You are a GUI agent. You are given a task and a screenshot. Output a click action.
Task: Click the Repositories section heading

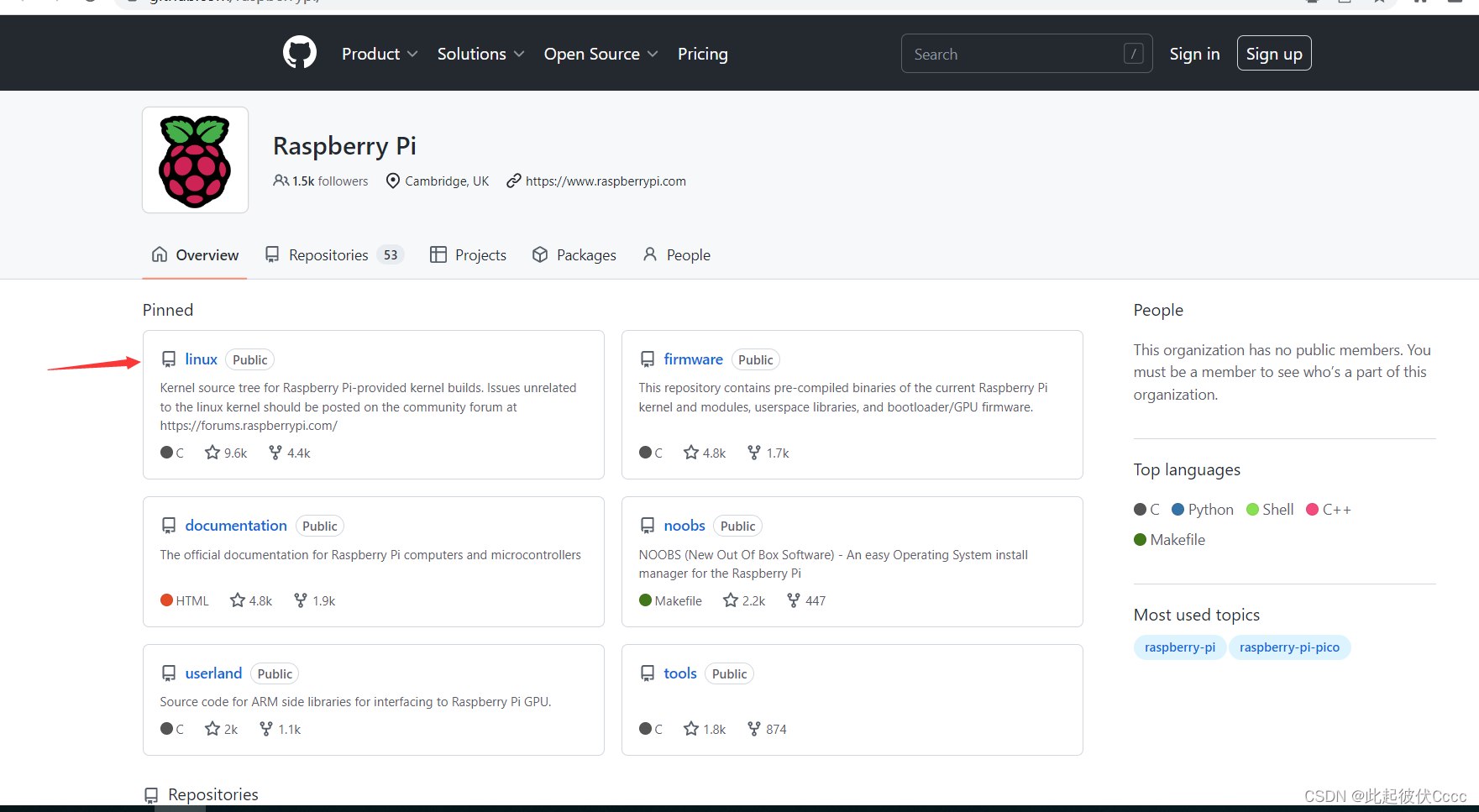pos(213,794)
